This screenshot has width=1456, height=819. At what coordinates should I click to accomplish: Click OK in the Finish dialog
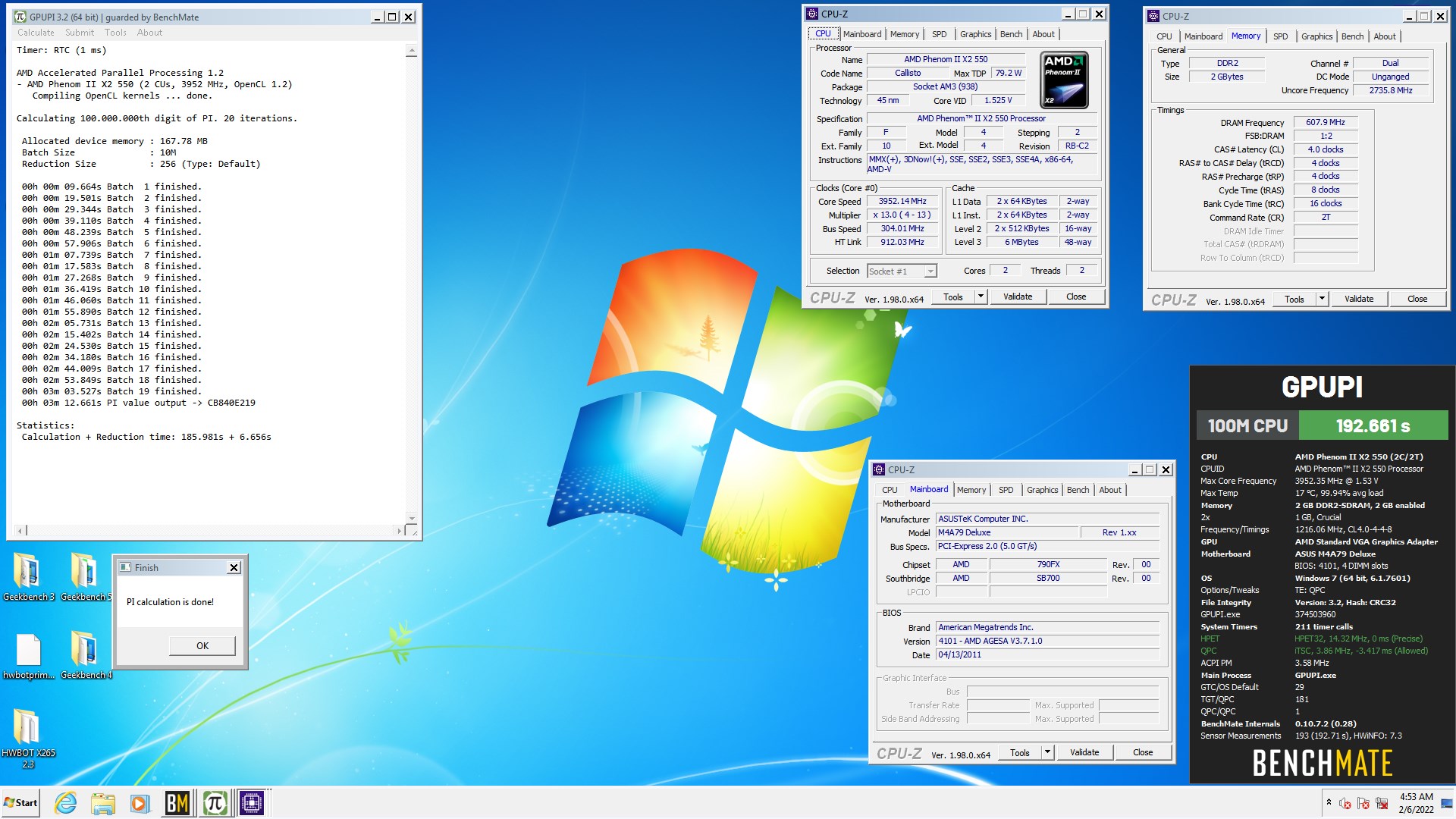(202, 646)
